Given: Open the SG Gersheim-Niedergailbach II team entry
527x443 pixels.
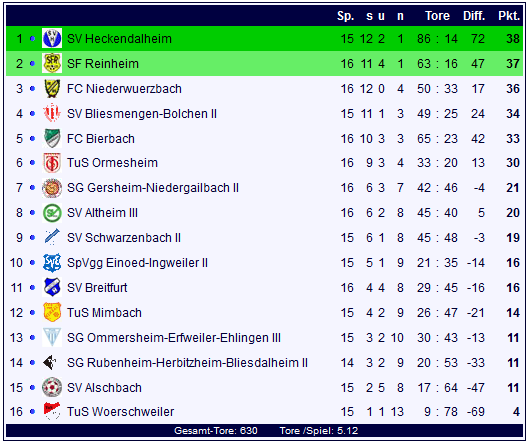Looking at the screenshot, I should [153, 188].
